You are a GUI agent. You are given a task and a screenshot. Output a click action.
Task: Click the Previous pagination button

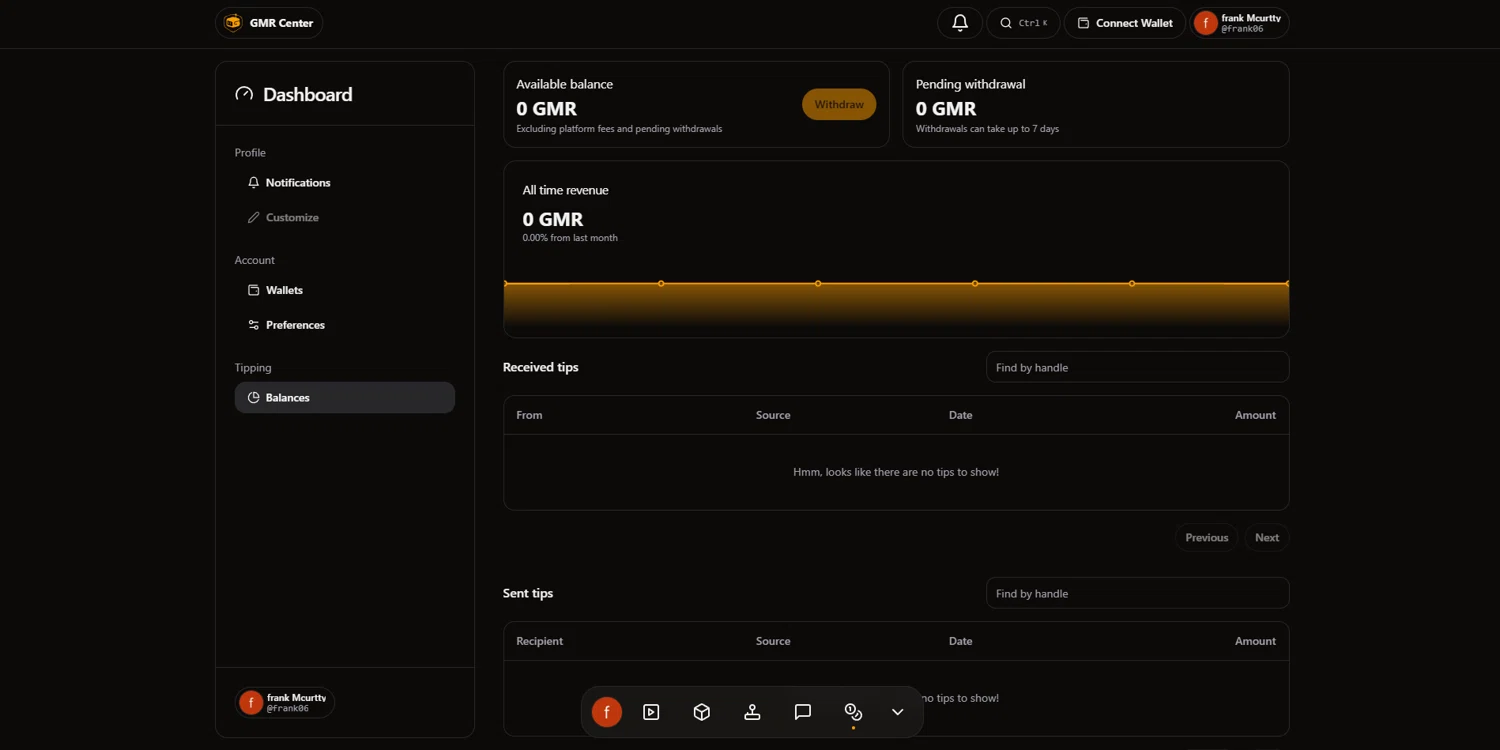(x=1207, y=538)
